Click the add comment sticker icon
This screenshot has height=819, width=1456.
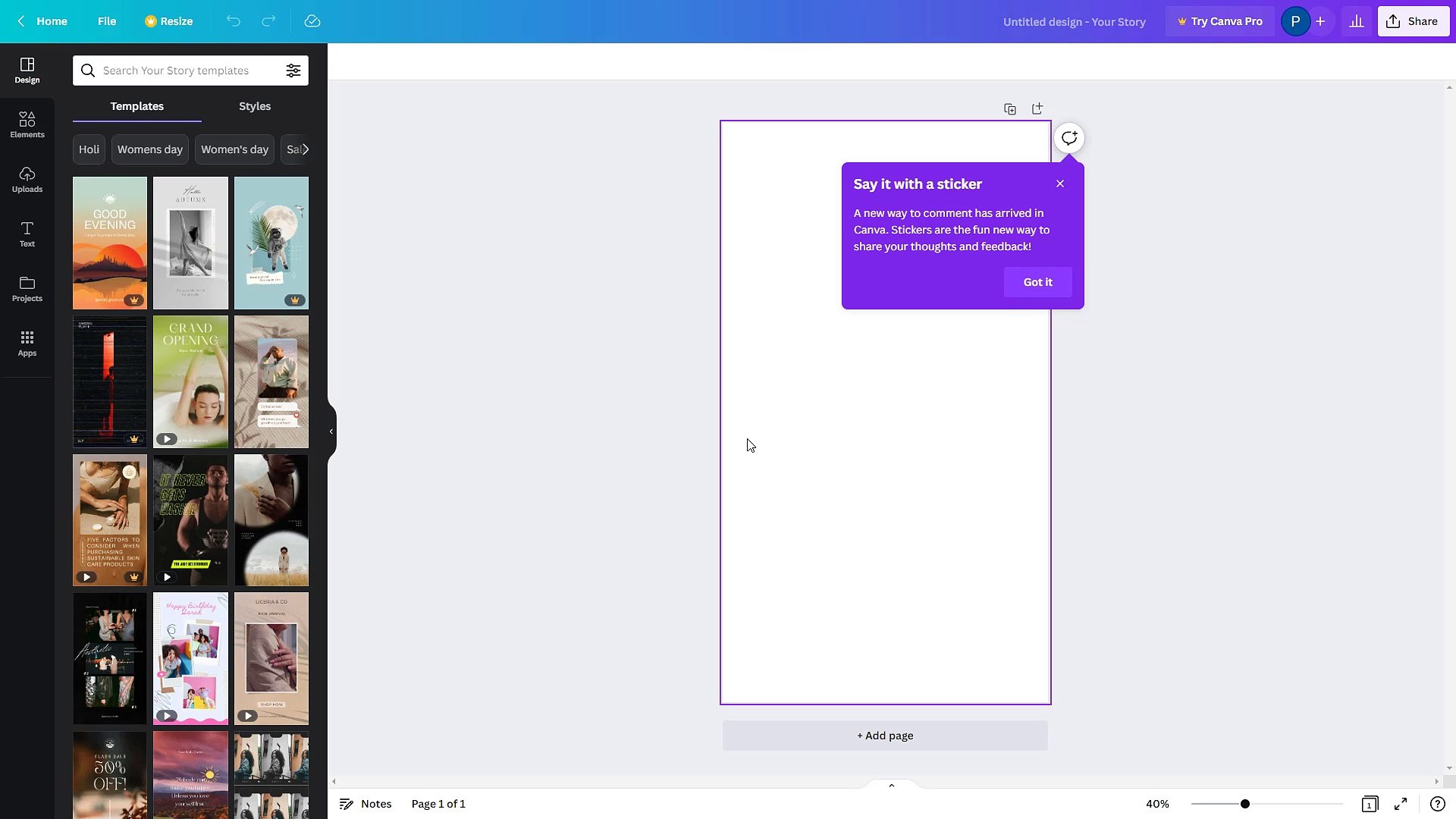click(1069, 138)
